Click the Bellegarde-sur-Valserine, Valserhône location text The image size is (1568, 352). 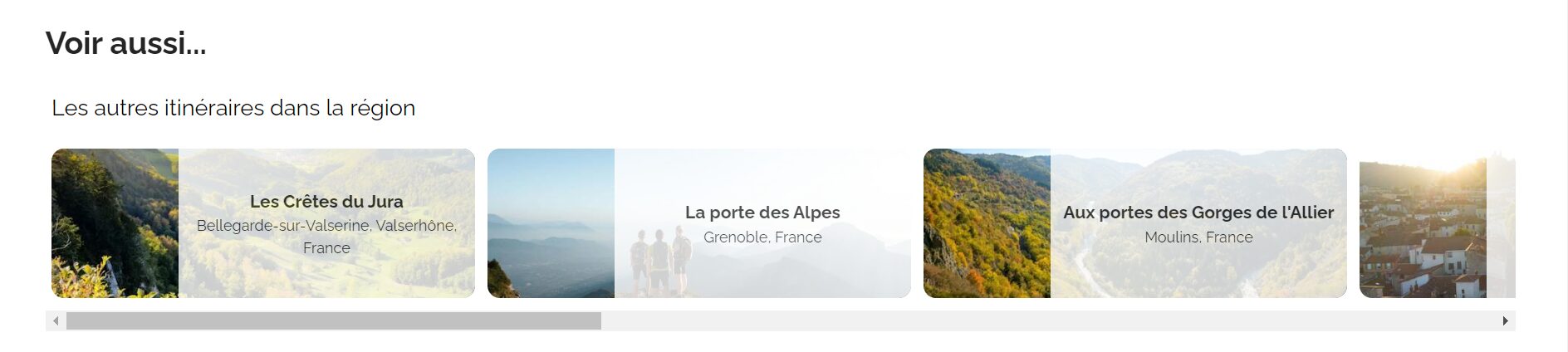tap(326, 226)
